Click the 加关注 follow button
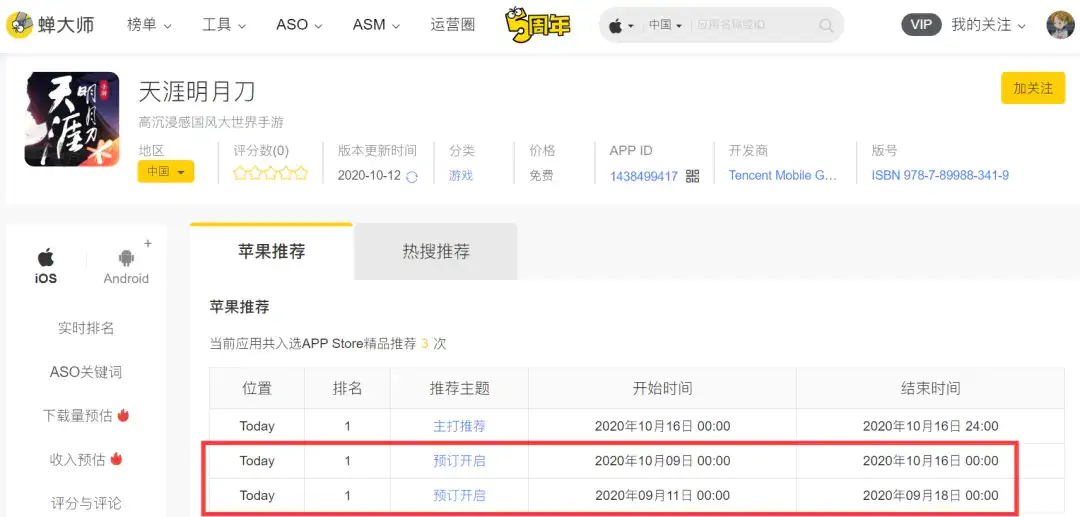Screen dimensions: 1080x517 click(1033, 88)
